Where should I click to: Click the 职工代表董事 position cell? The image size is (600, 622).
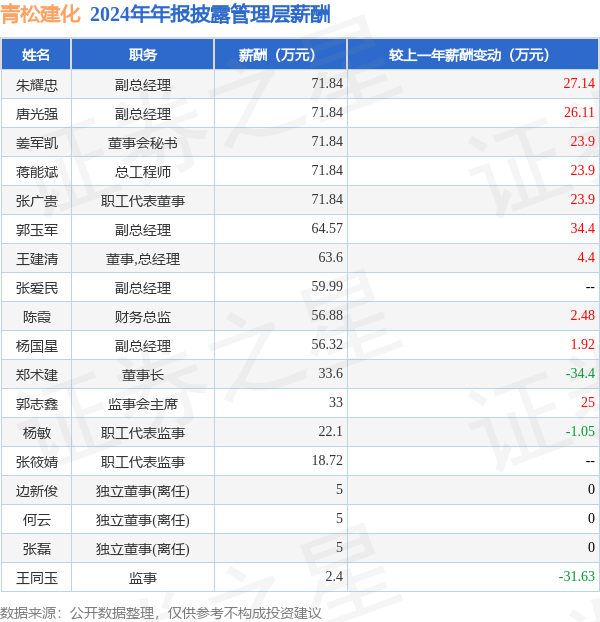[x=143, y=201]
